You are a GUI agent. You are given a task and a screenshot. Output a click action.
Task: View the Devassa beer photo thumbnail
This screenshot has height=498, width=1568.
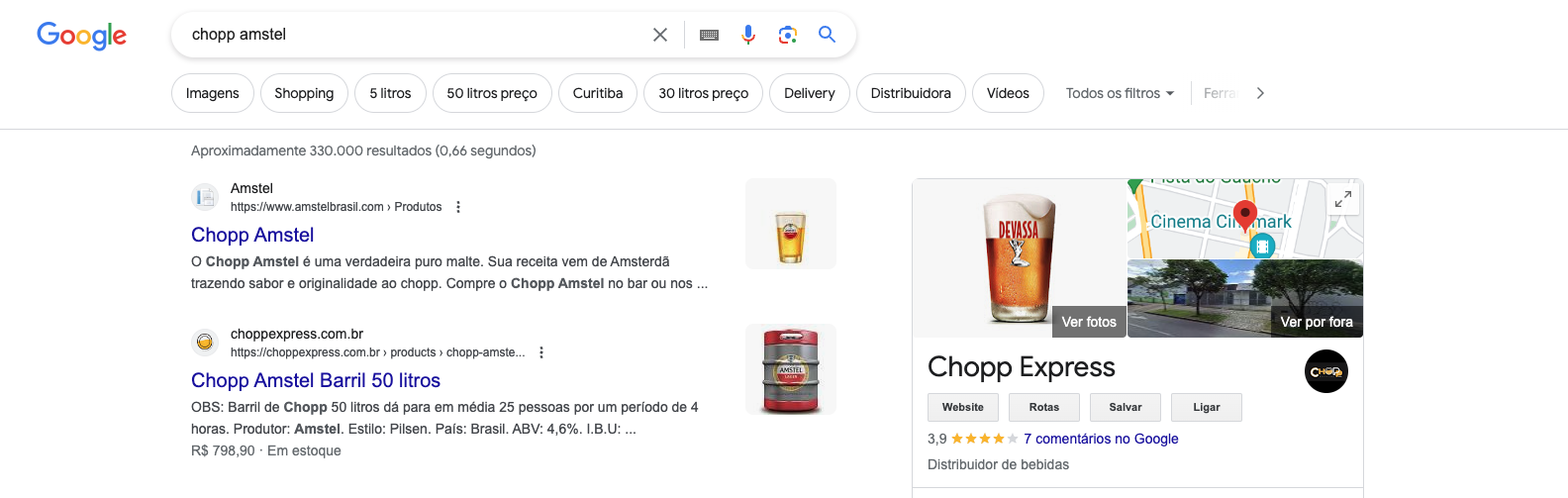click(1019, 257)
